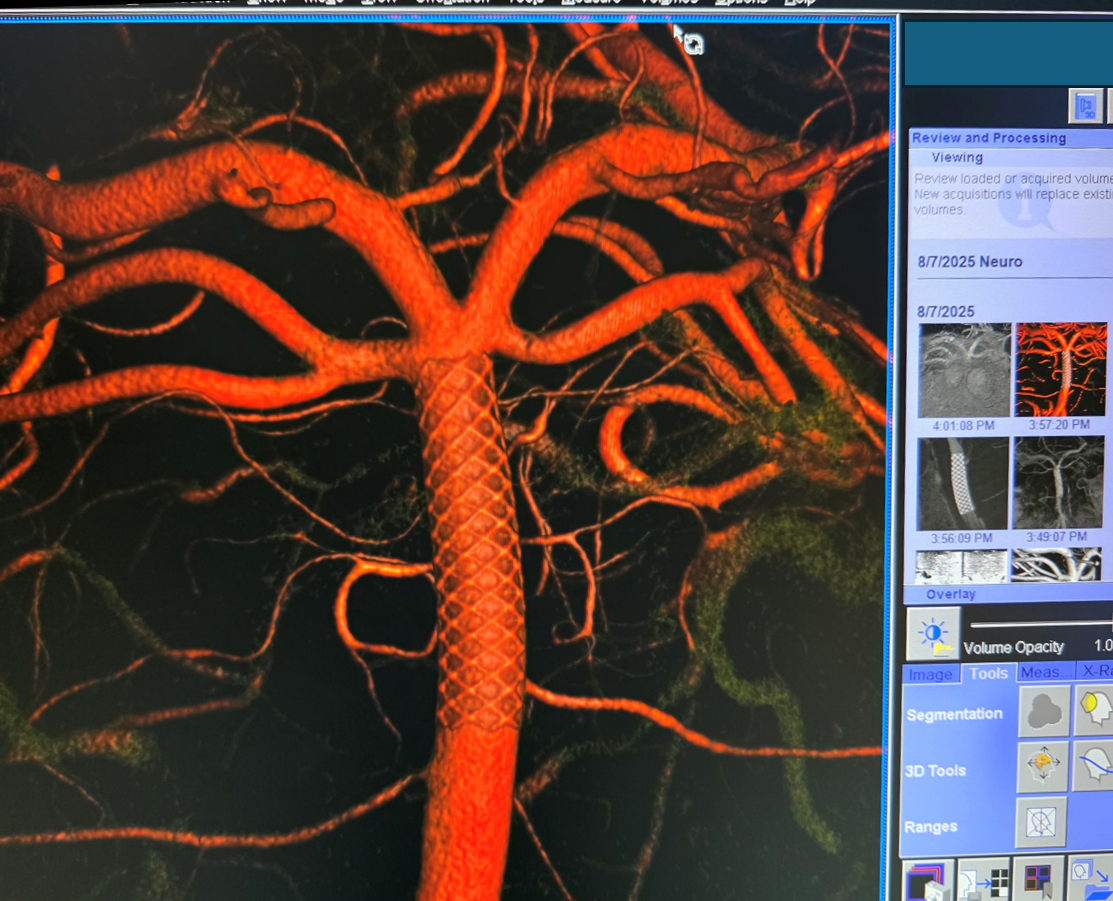This screenshot has height=901, width=1113.
Task: Choose the 3D Tools head with arrows icon
Action: click(x=1044, y=767)
